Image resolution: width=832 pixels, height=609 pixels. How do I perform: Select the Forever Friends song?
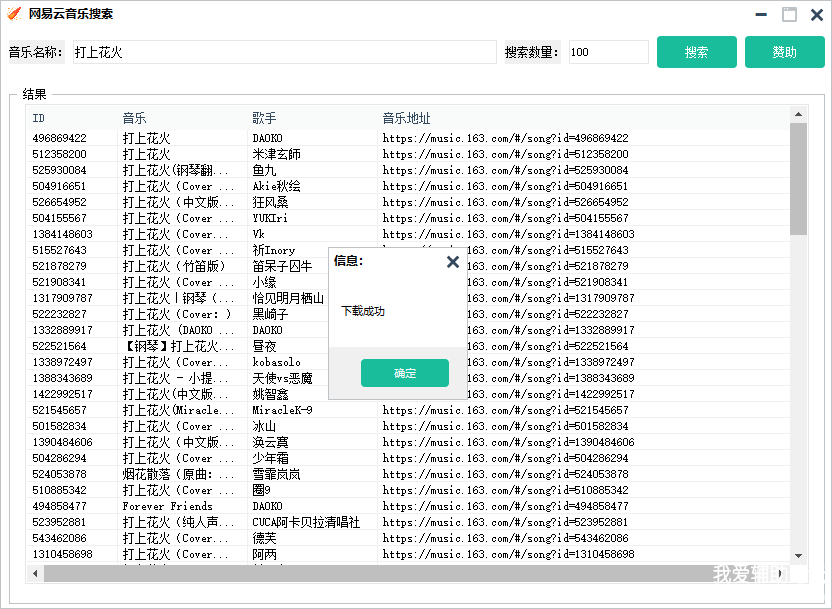click(x=168, y=506)
